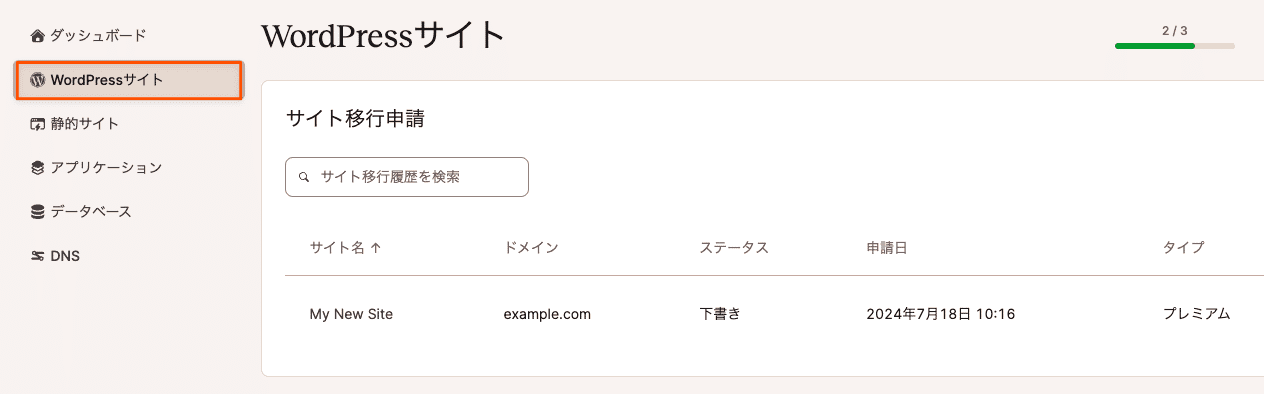
Task: Click the applications stack icon
Action: pyautogui.click(x=38, y=168)
